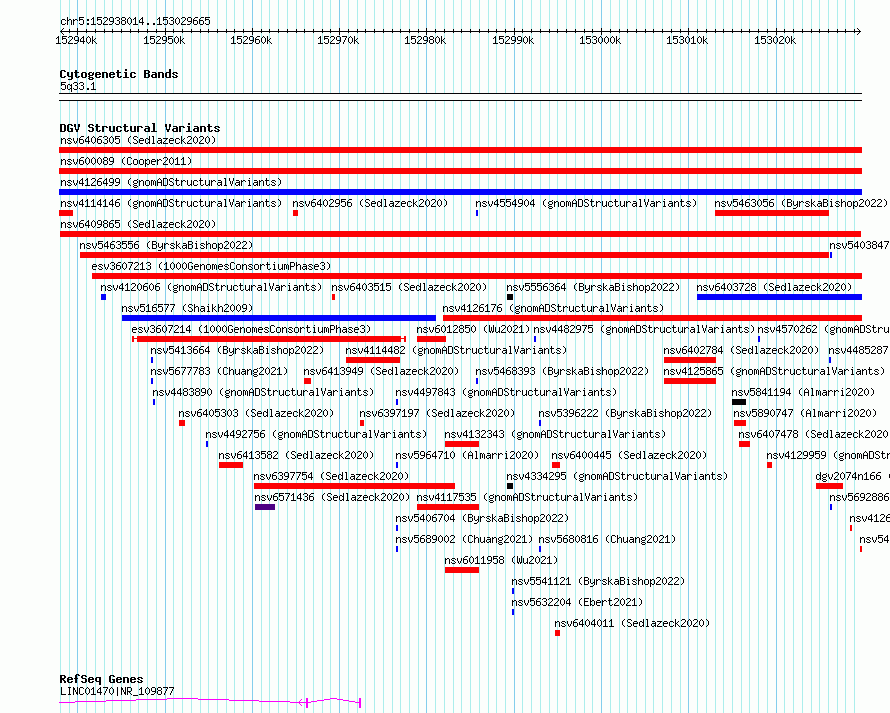Click the red bar of nsv6397754
Image resolution: width=890 pixels, height=713 pixels.
354,486
